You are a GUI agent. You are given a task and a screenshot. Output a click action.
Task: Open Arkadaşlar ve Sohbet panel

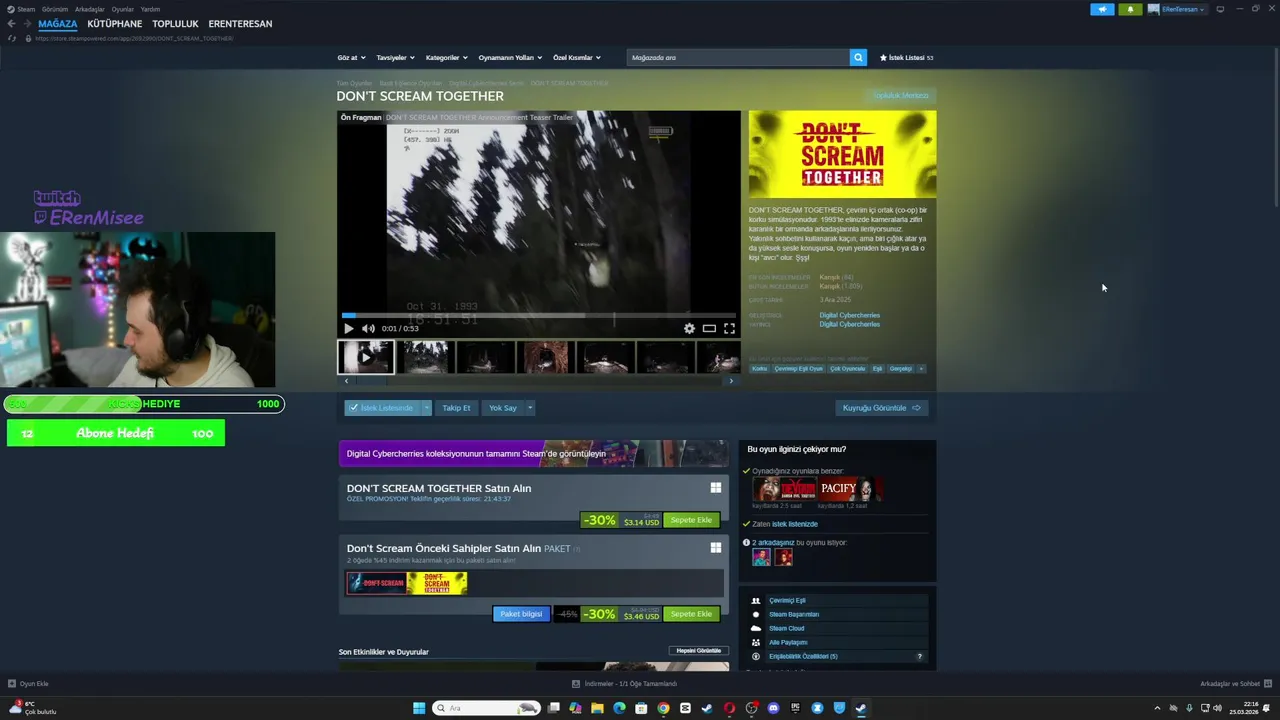click(1236, 684)
